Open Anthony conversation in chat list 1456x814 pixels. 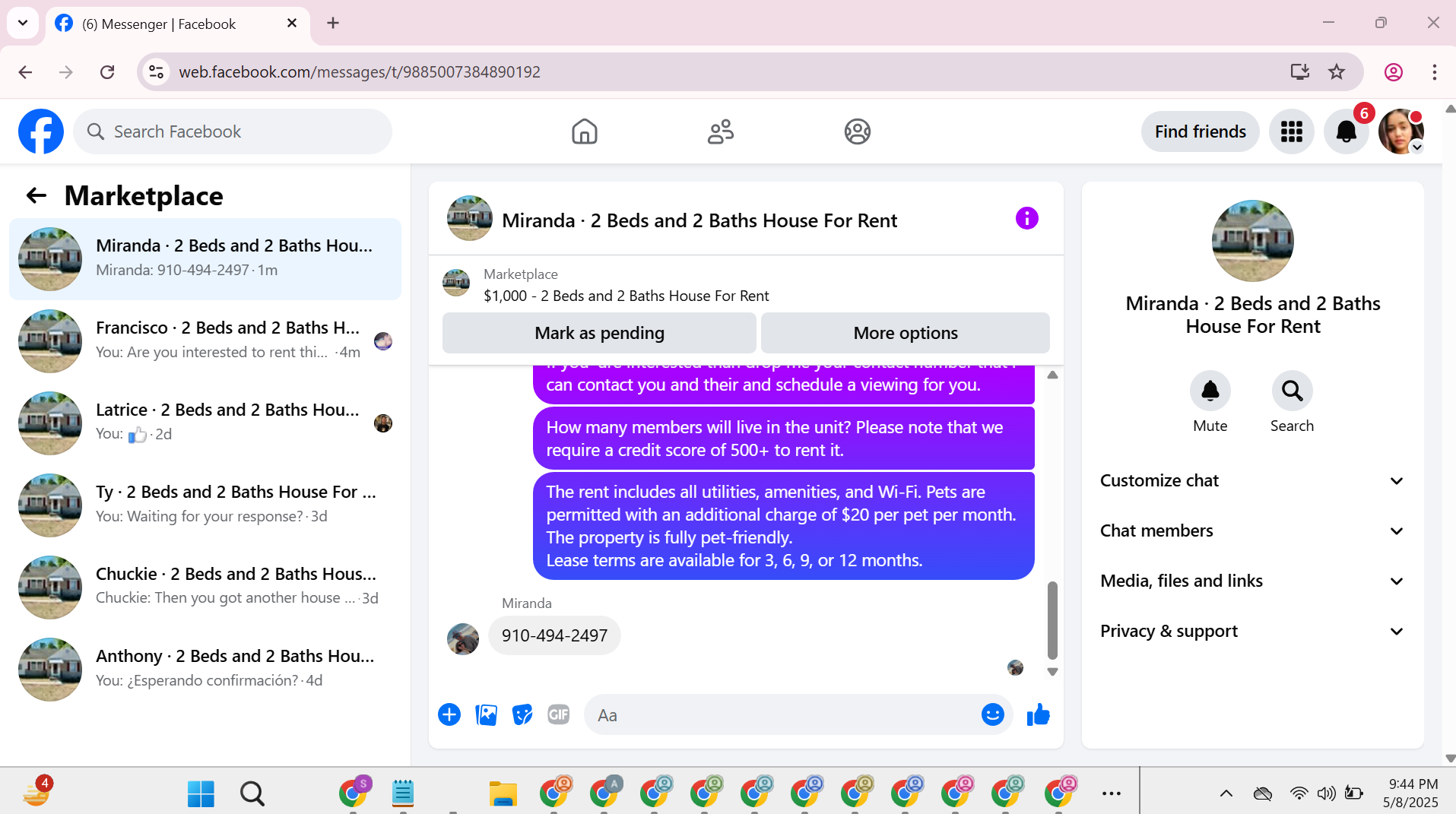click(x=205, y=670)
